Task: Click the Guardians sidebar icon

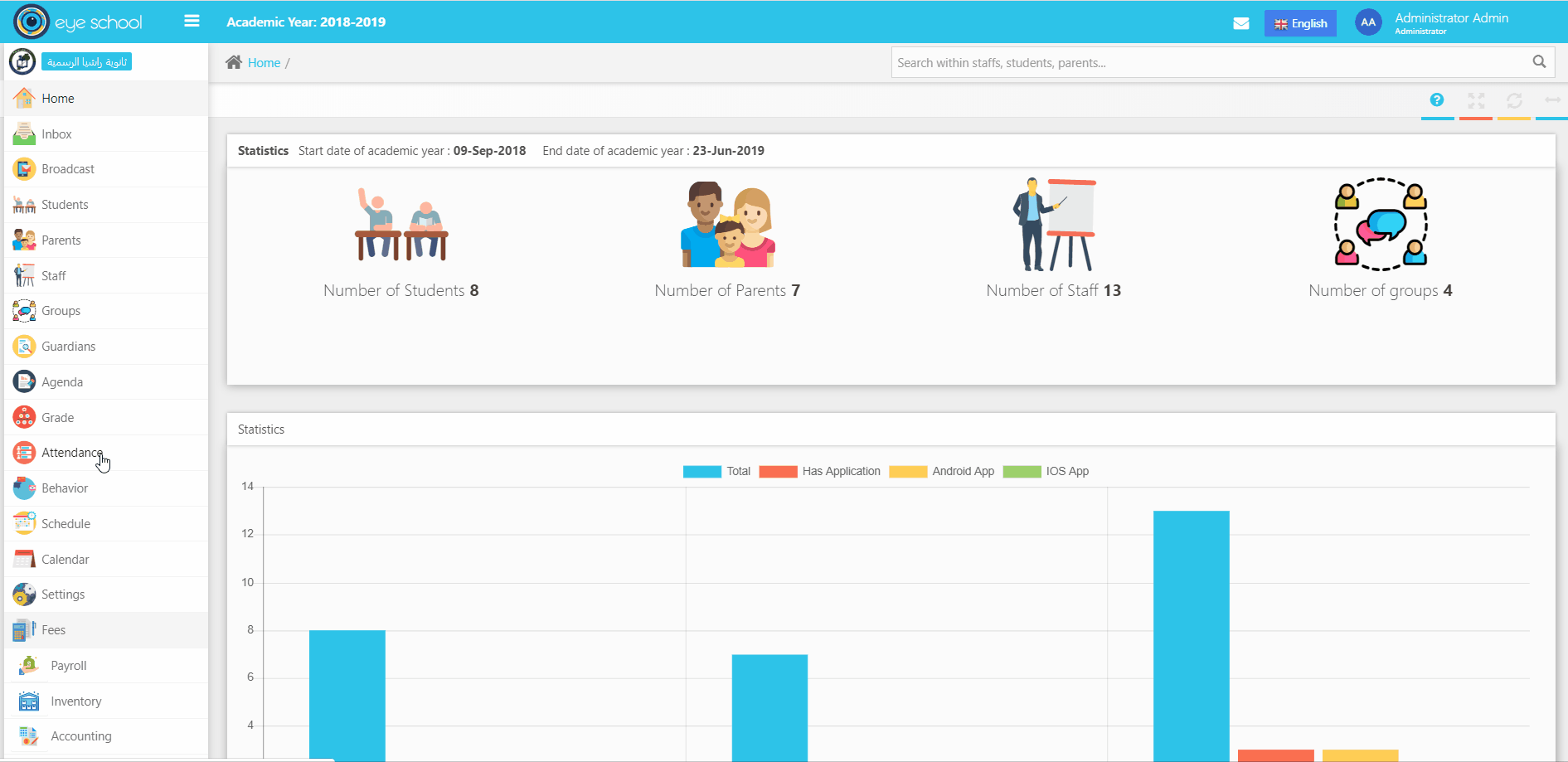Action: click(x=24, y=347)
